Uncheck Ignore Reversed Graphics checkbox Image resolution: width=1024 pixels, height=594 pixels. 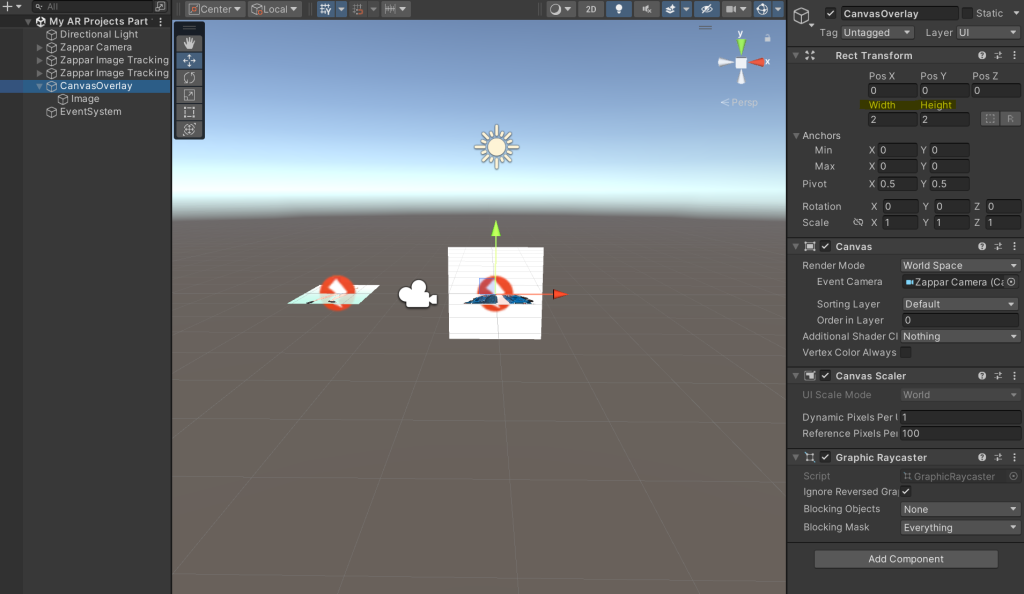[x=906, y=492]
